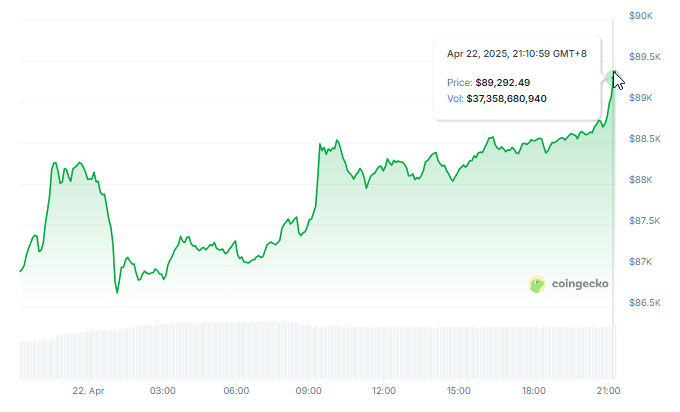Click the tooltip date Apr 22, 2025
This screenshot has height=412, width=680.
tap(478, 52)
